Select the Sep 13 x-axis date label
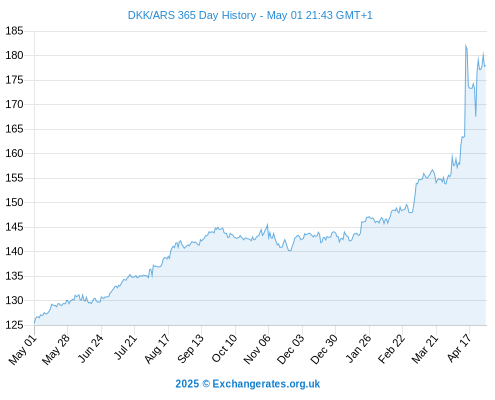The width and height of the screenshot is (495, 400). click(190, 349)
